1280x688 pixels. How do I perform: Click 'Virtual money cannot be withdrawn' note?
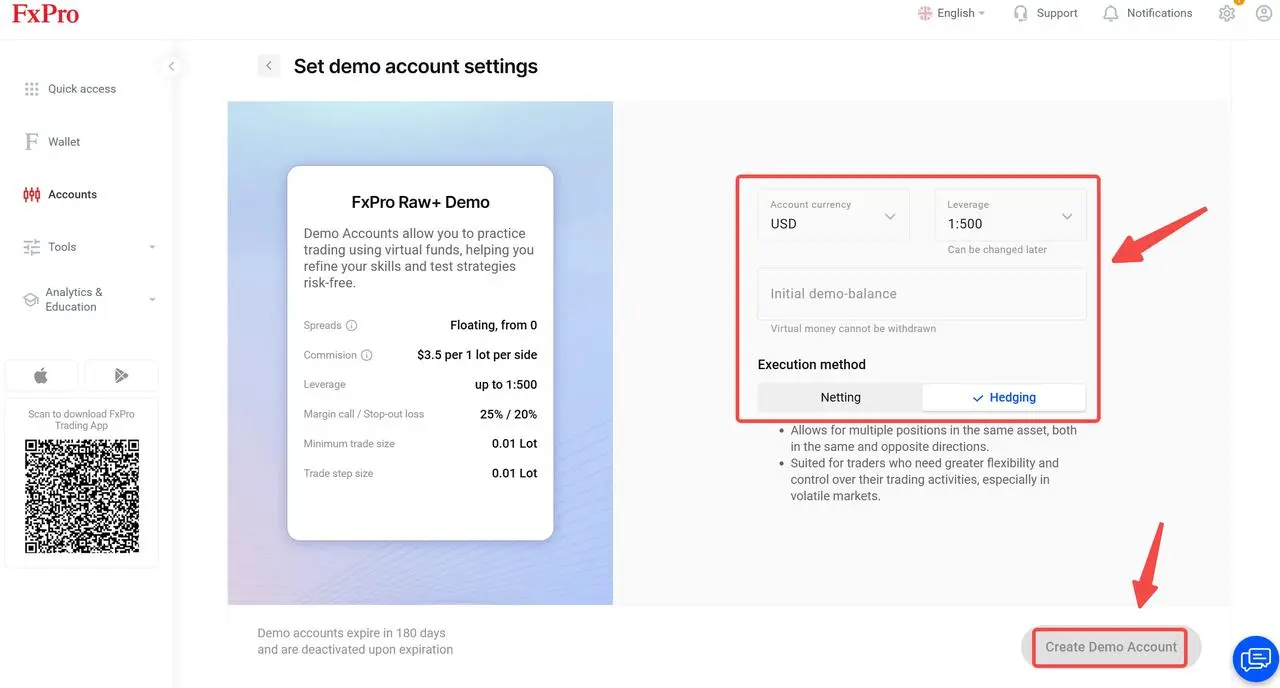click(x=853, y=329)
